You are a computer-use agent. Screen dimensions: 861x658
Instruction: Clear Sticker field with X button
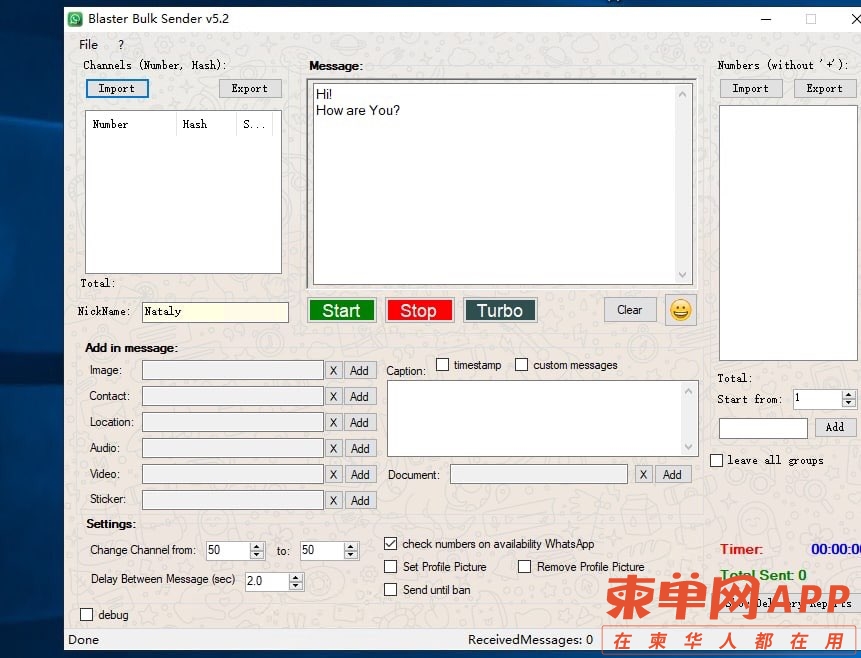[x=333, y=500]
